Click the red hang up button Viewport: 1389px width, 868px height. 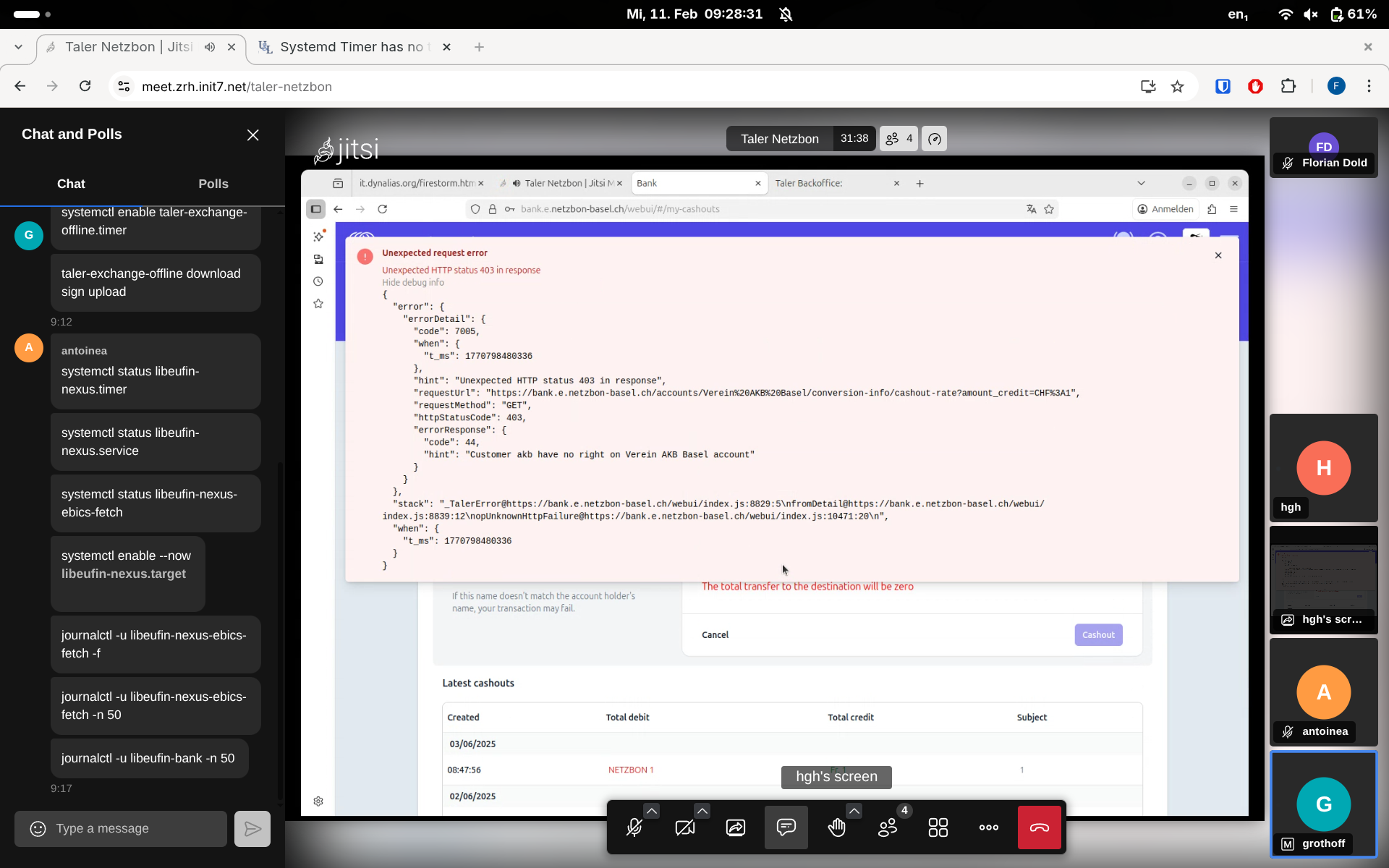point(1039,827)
